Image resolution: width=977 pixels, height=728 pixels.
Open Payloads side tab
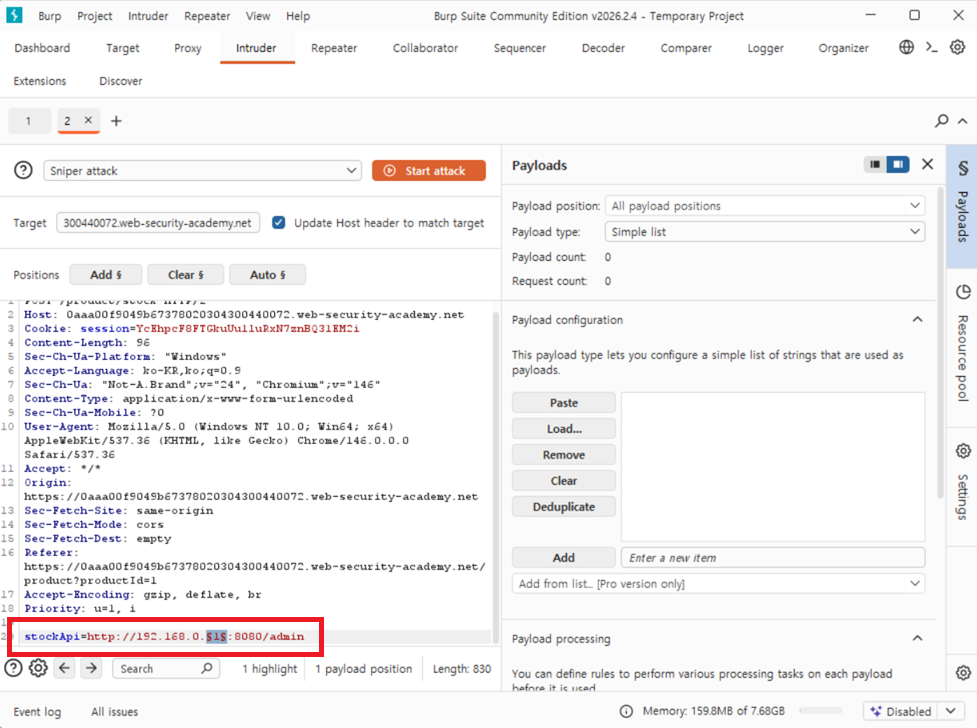click(962, 206)
